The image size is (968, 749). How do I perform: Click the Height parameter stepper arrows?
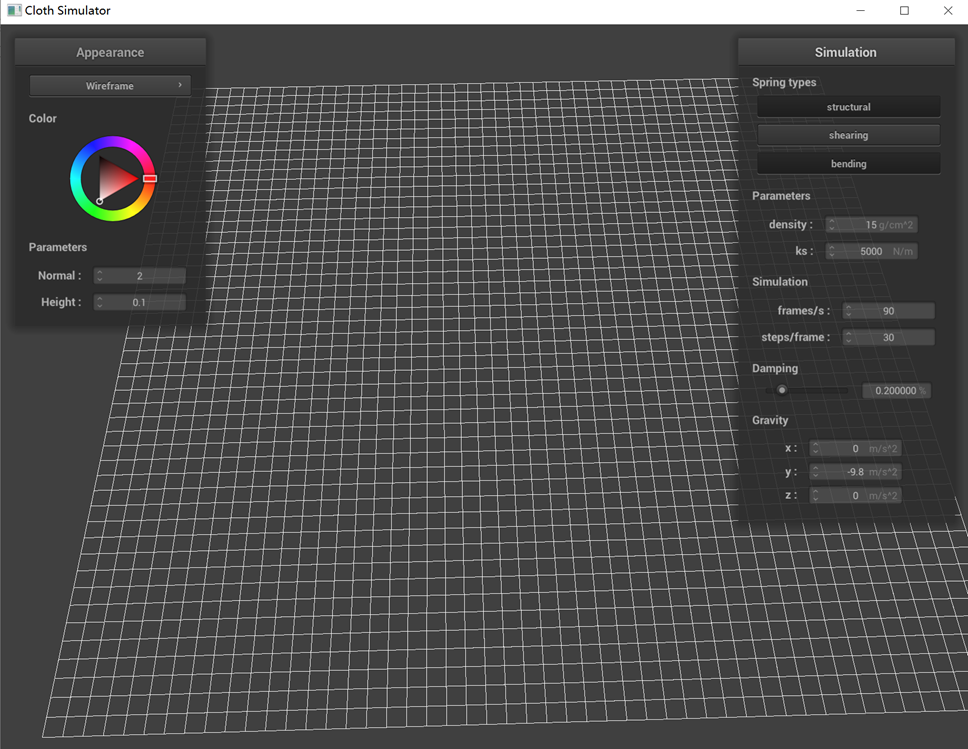click(100, 302)
